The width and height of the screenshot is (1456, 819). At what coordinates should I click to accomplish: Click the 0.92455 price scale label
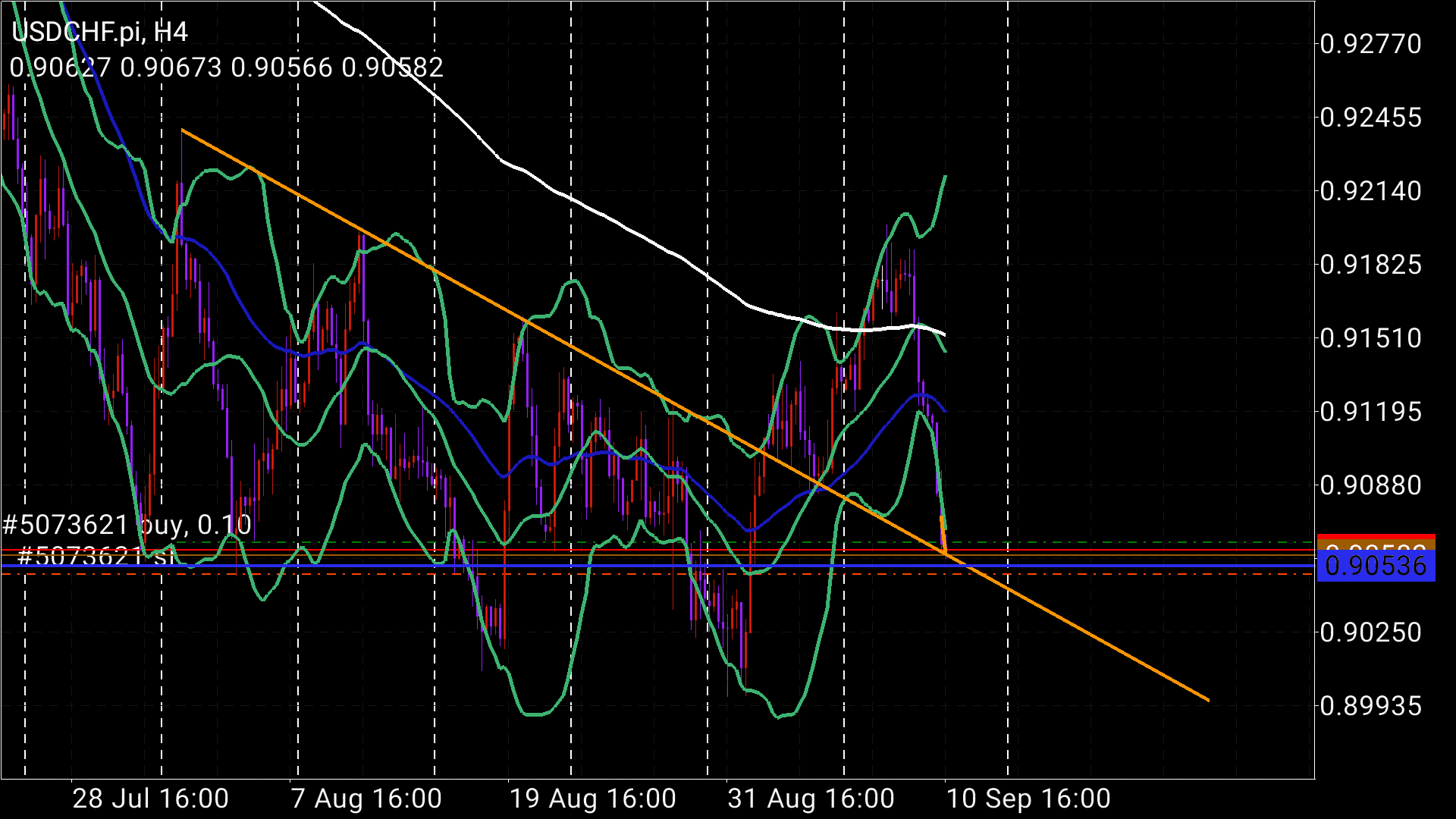[1370, 118]
